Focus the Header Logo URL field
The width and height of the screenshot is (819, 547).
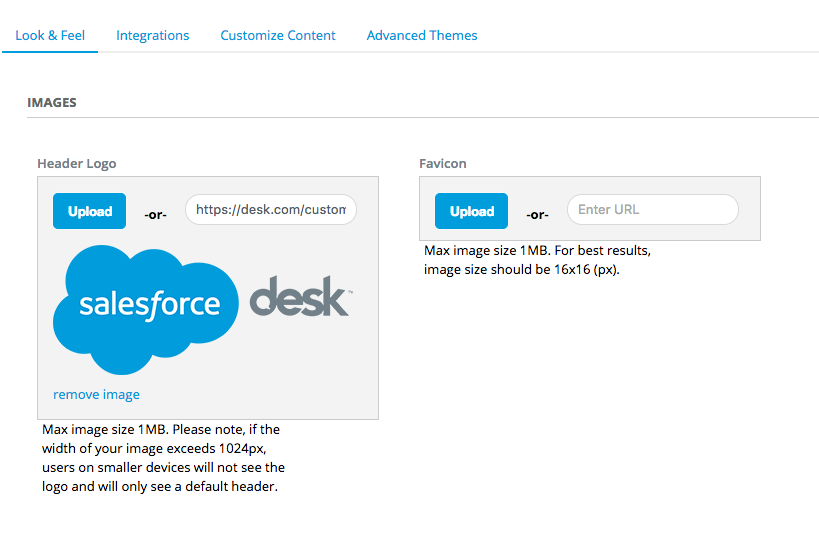[271, 210]
